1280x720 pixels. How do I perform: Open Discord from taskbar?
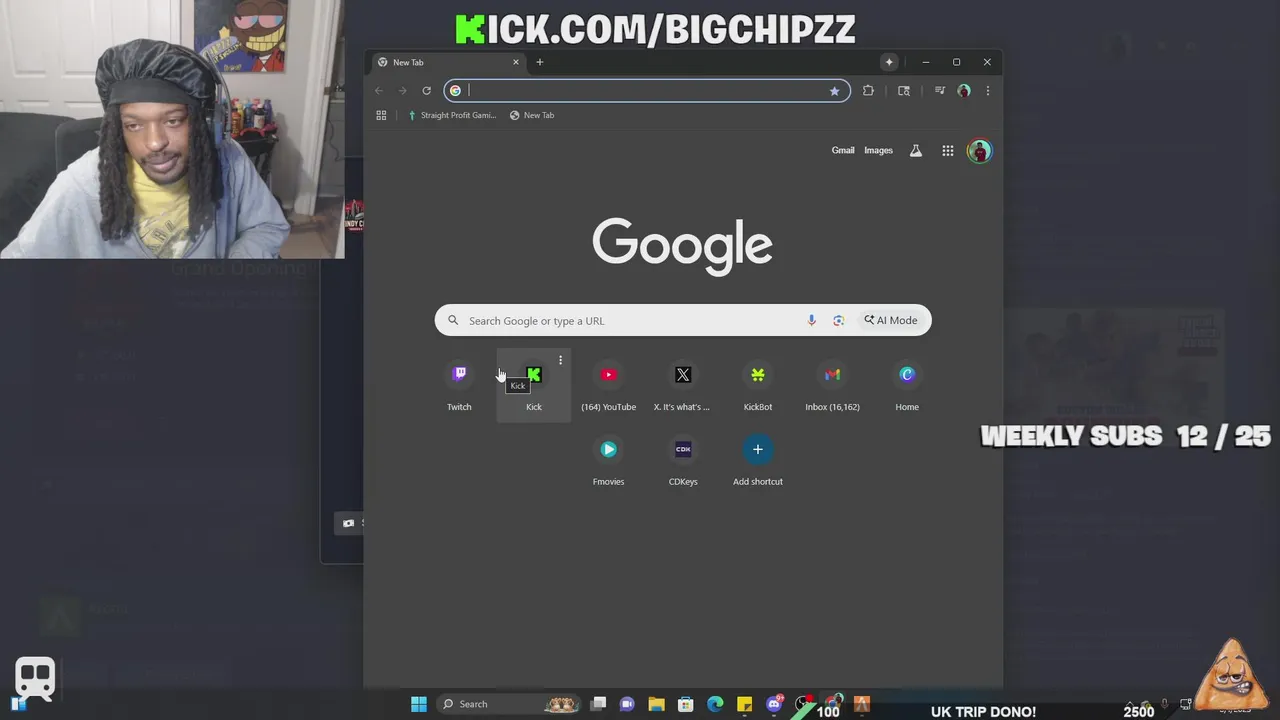(774, 704)
